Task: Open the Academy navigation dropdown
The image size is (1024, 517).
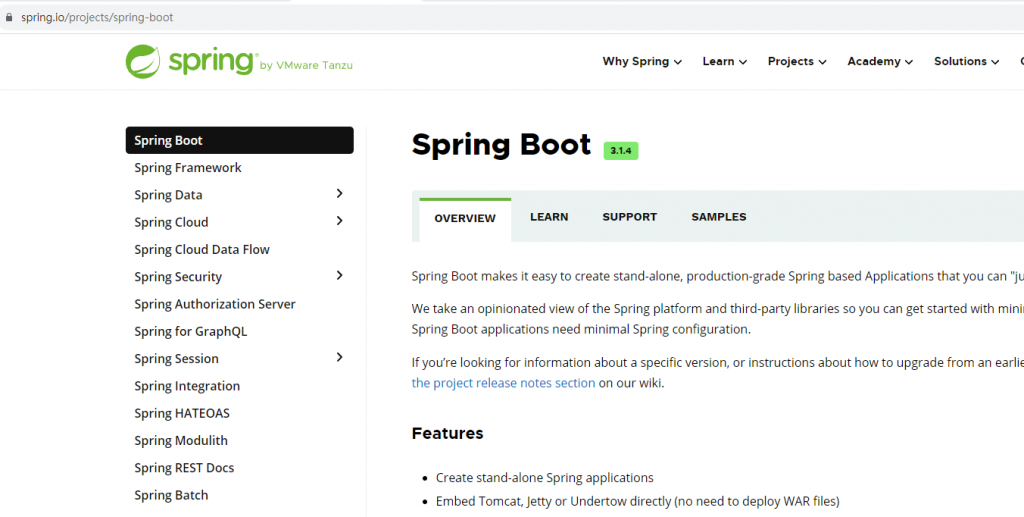Action: (880, 61)
